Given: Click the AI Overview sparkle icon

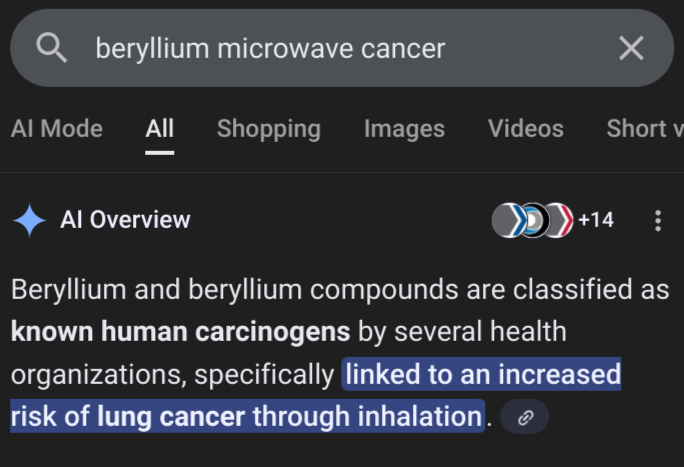Looking at the screenshot, I should pos(30,220).
